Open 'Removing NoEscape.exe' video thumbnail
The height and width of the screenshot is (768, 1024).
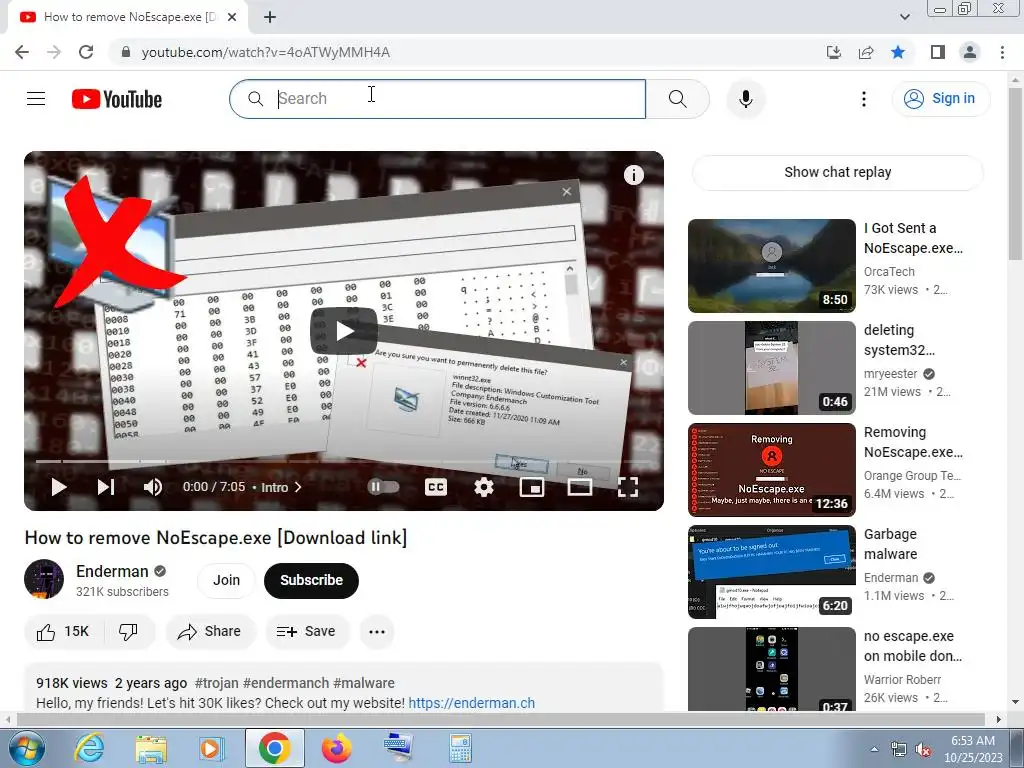pos(772,470)
